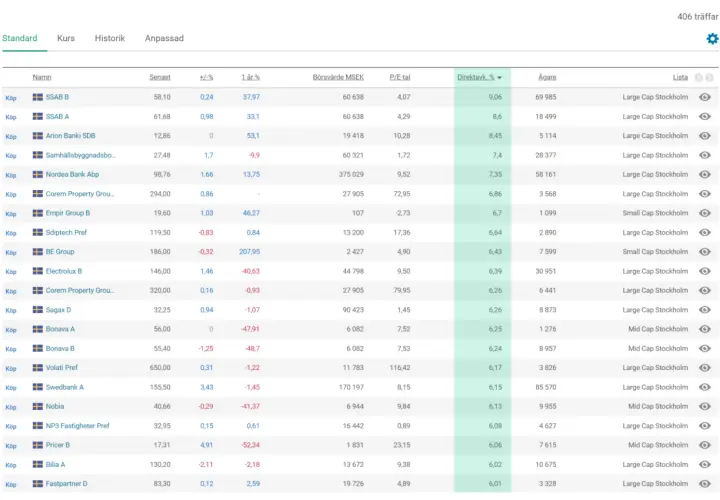Screen dimensions: 720x500
Task: Open Volati Pref stock page
Action: coord(62,368)
